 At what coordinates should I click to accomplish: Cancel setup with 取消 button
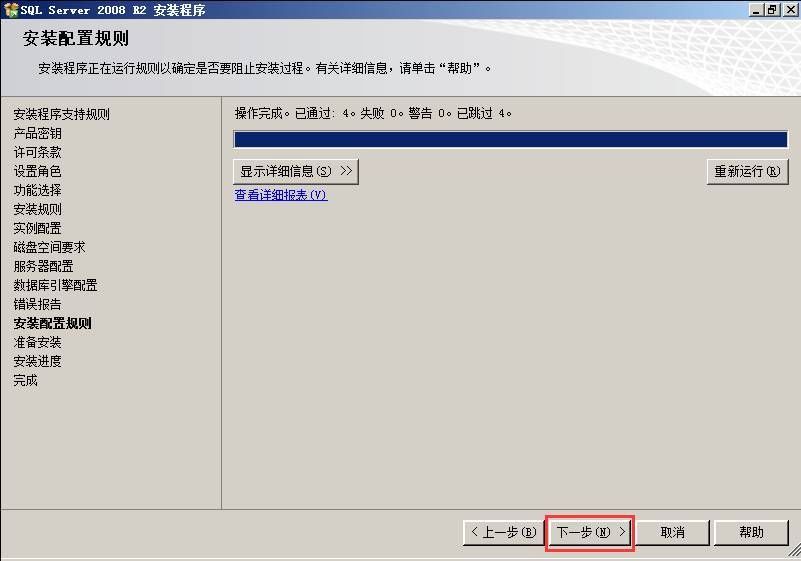(x=672, y=532)
